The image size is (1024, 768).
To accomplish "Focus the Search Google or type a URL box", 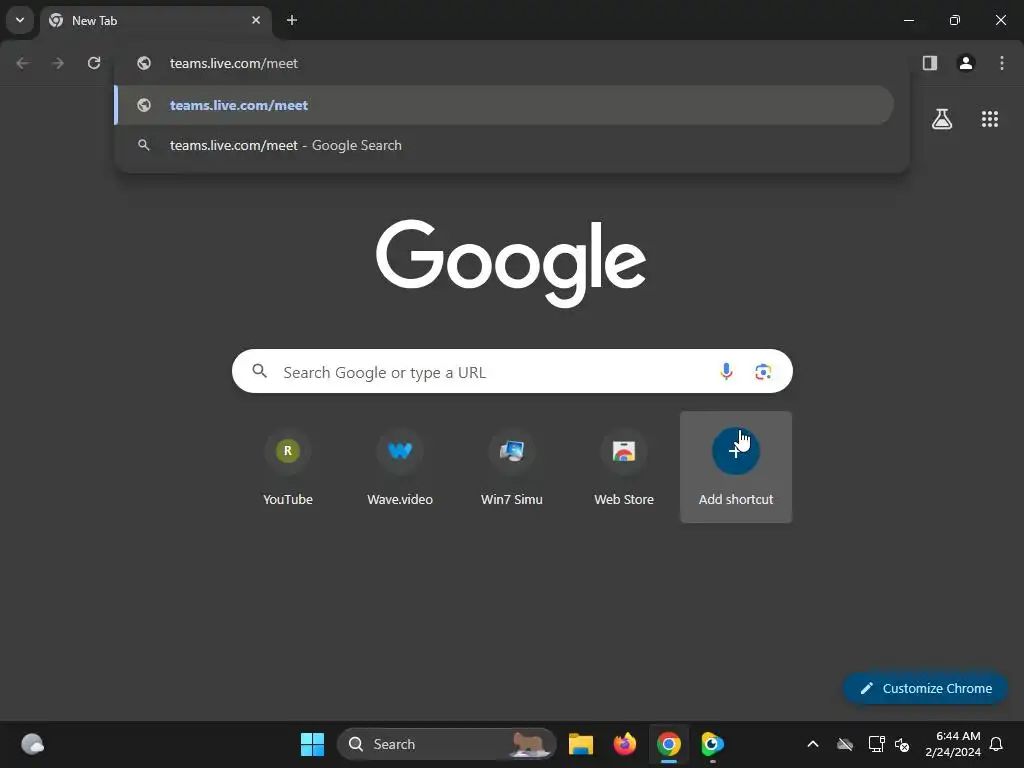I will pyautogui.click(x=513, y=372).
